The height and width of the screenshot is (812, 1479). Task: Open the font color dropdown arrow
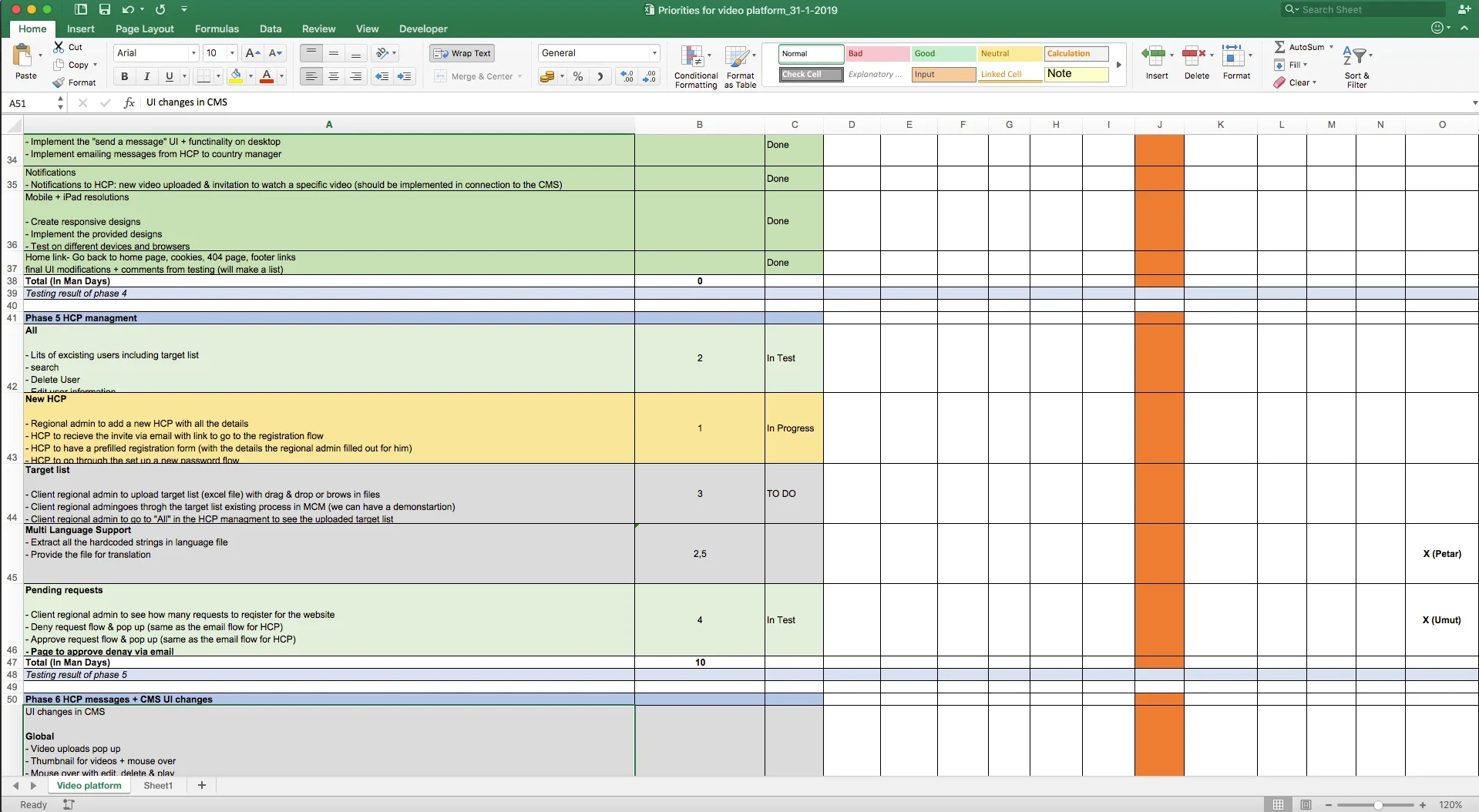click(x=281, y=76)
